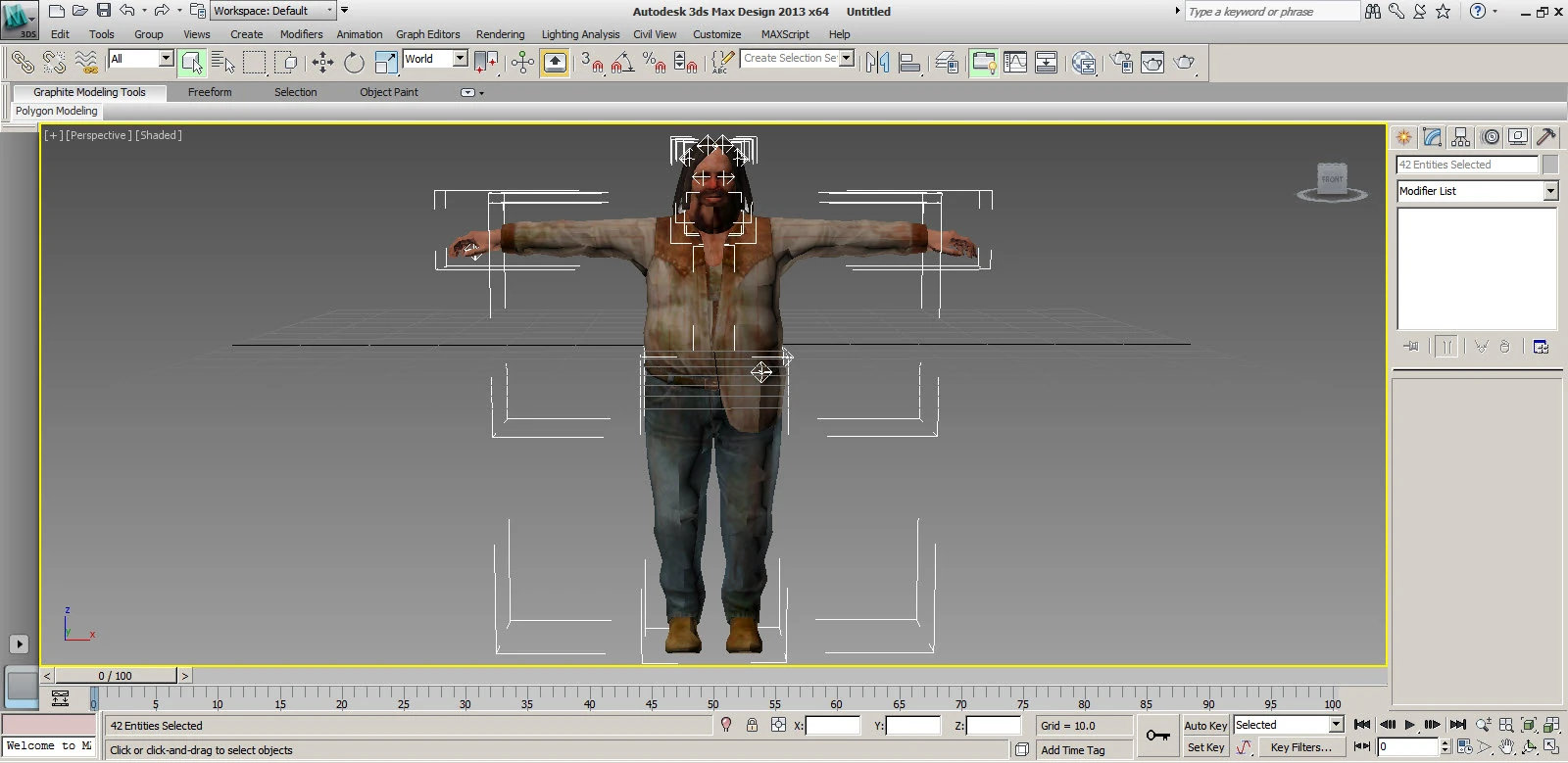Switch to the Hierarchy command panel
The width and height of the screenshot is (1568, 763).
tap(1461, 137)
